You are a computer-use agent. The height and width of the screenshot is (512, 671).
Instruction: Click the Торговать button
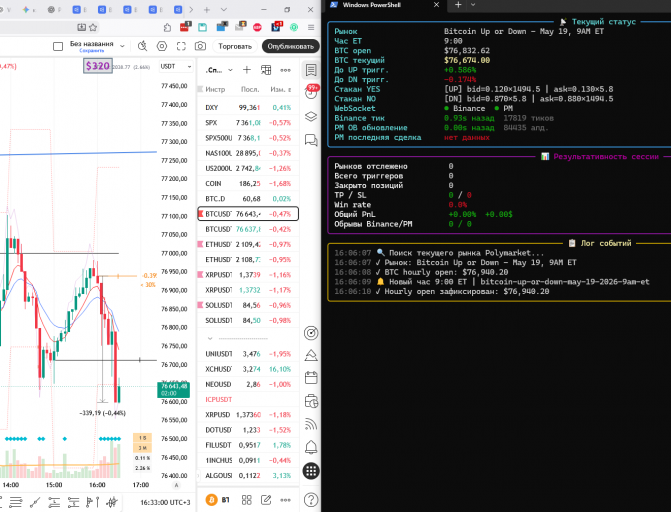coord(235,46)
